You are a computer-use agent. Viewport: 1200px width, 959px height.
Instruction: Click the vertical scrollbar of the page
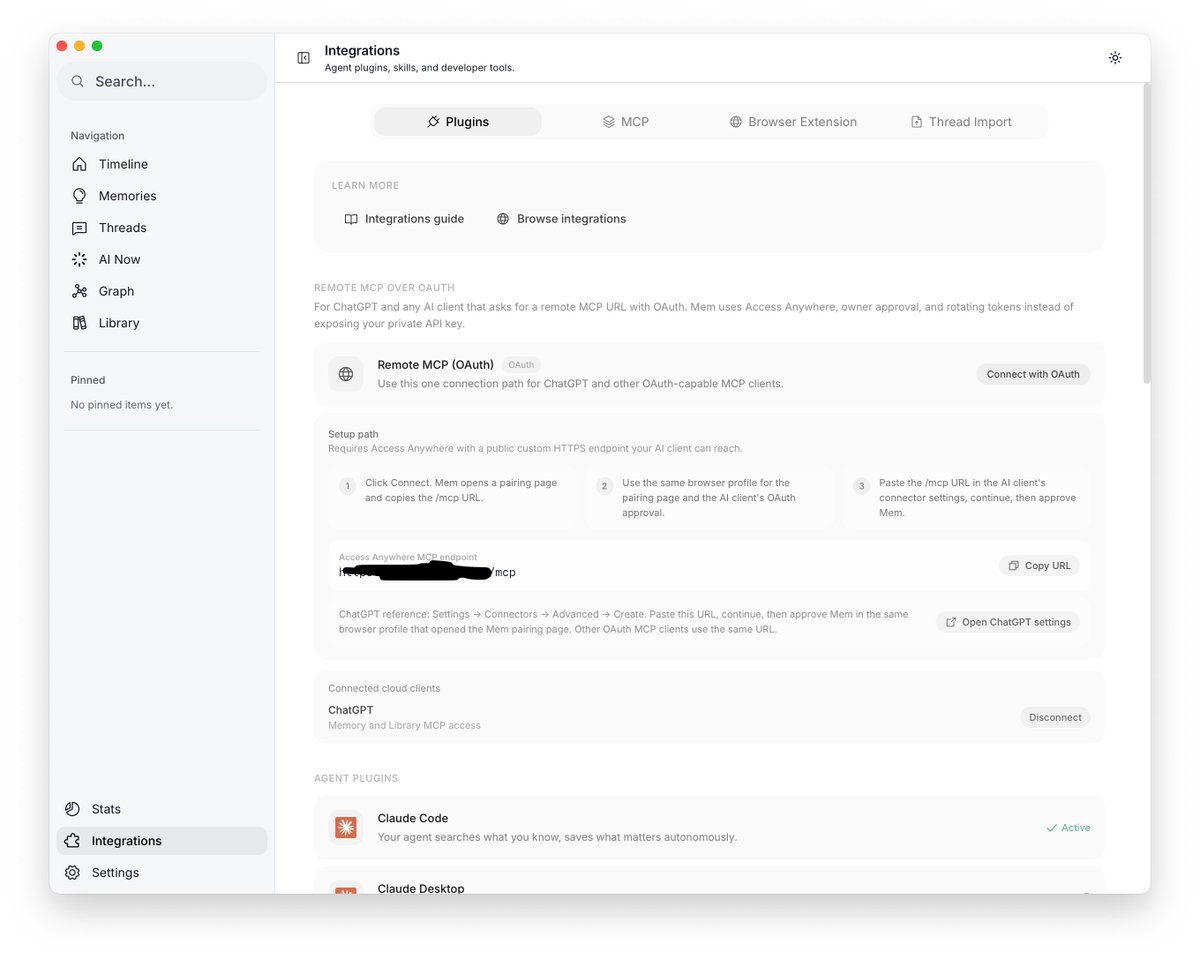[x=1146, y=233]
